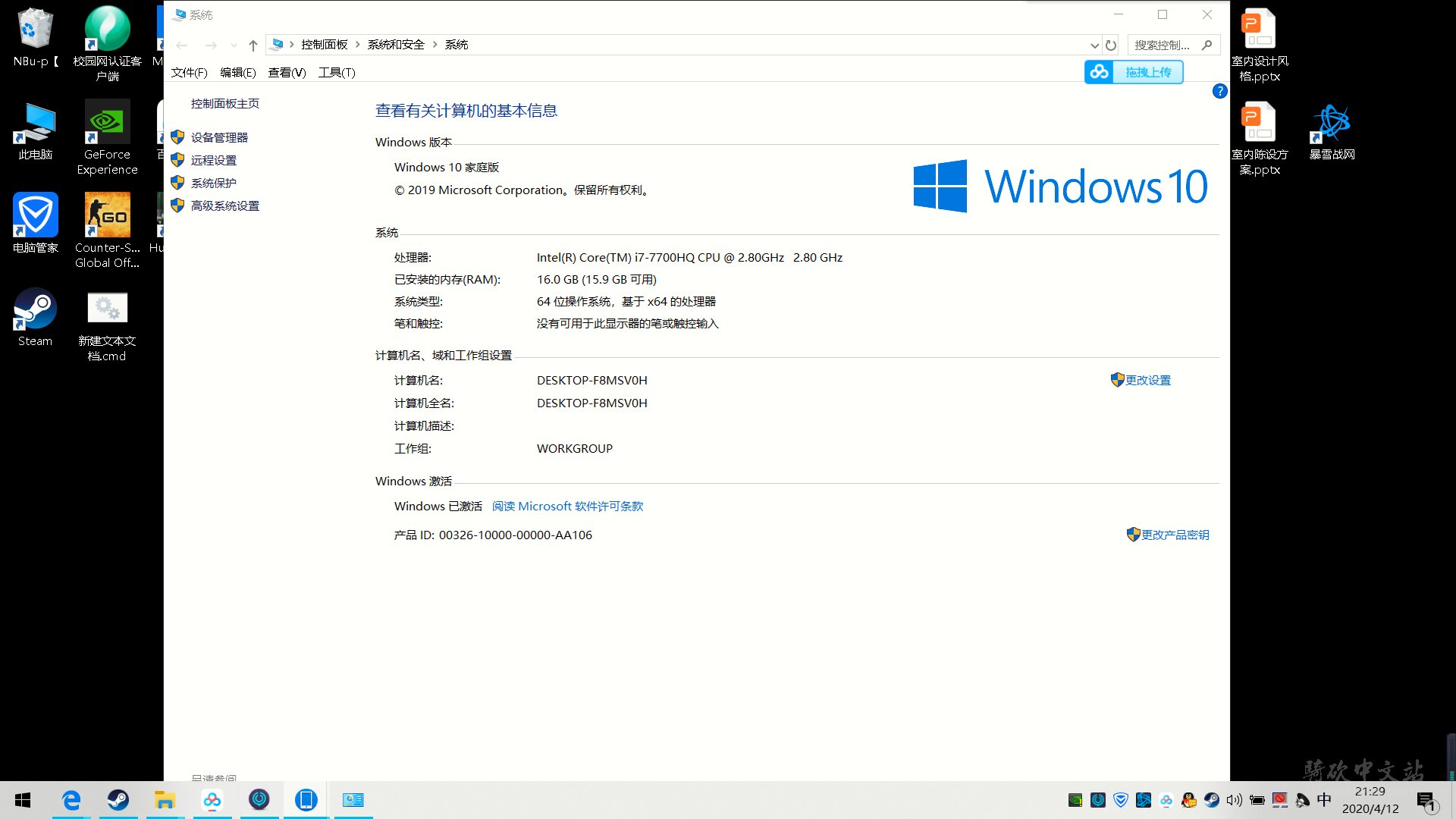Select 室内陈设方案.pptx desktop file
This screenshot has height=819, width=1456.
pos(1260,138)
